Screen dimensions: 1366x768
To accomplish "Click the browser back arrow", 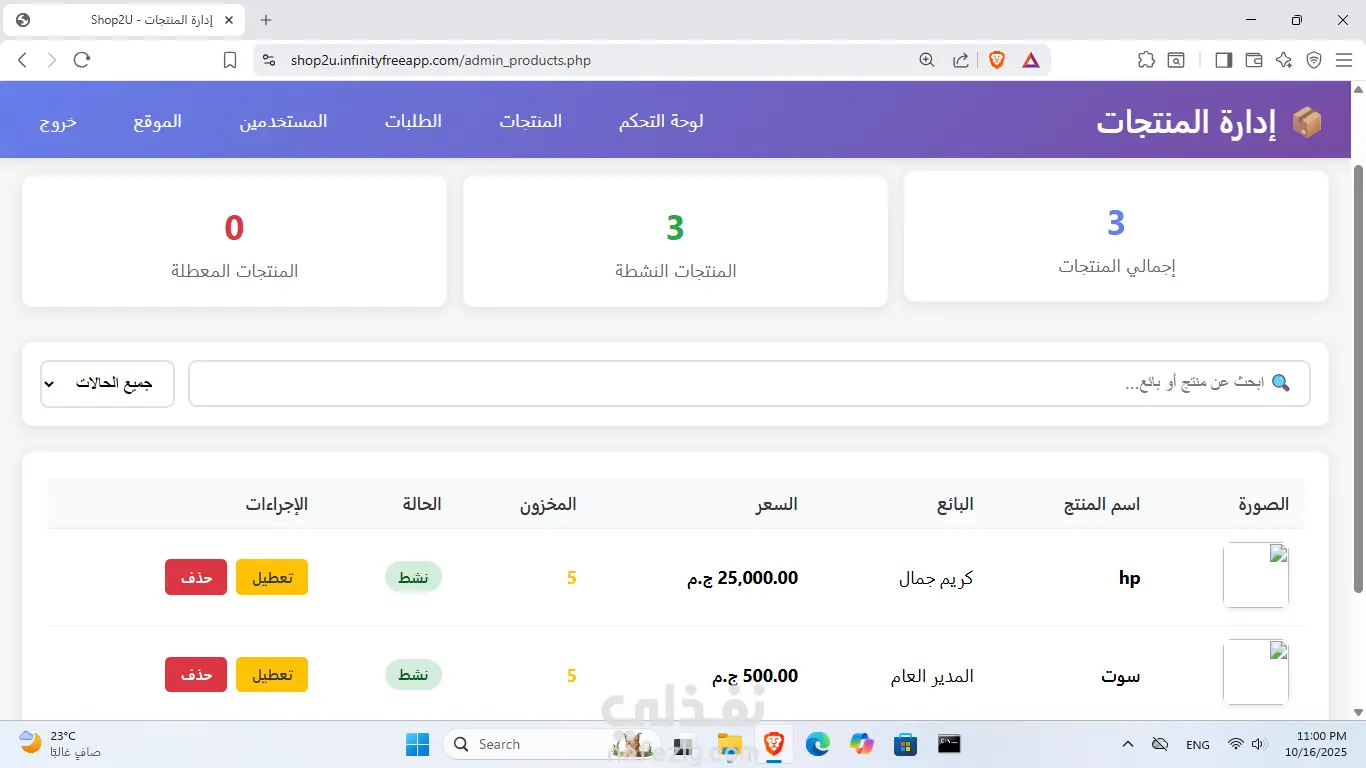I will click(x=22, y=60).
